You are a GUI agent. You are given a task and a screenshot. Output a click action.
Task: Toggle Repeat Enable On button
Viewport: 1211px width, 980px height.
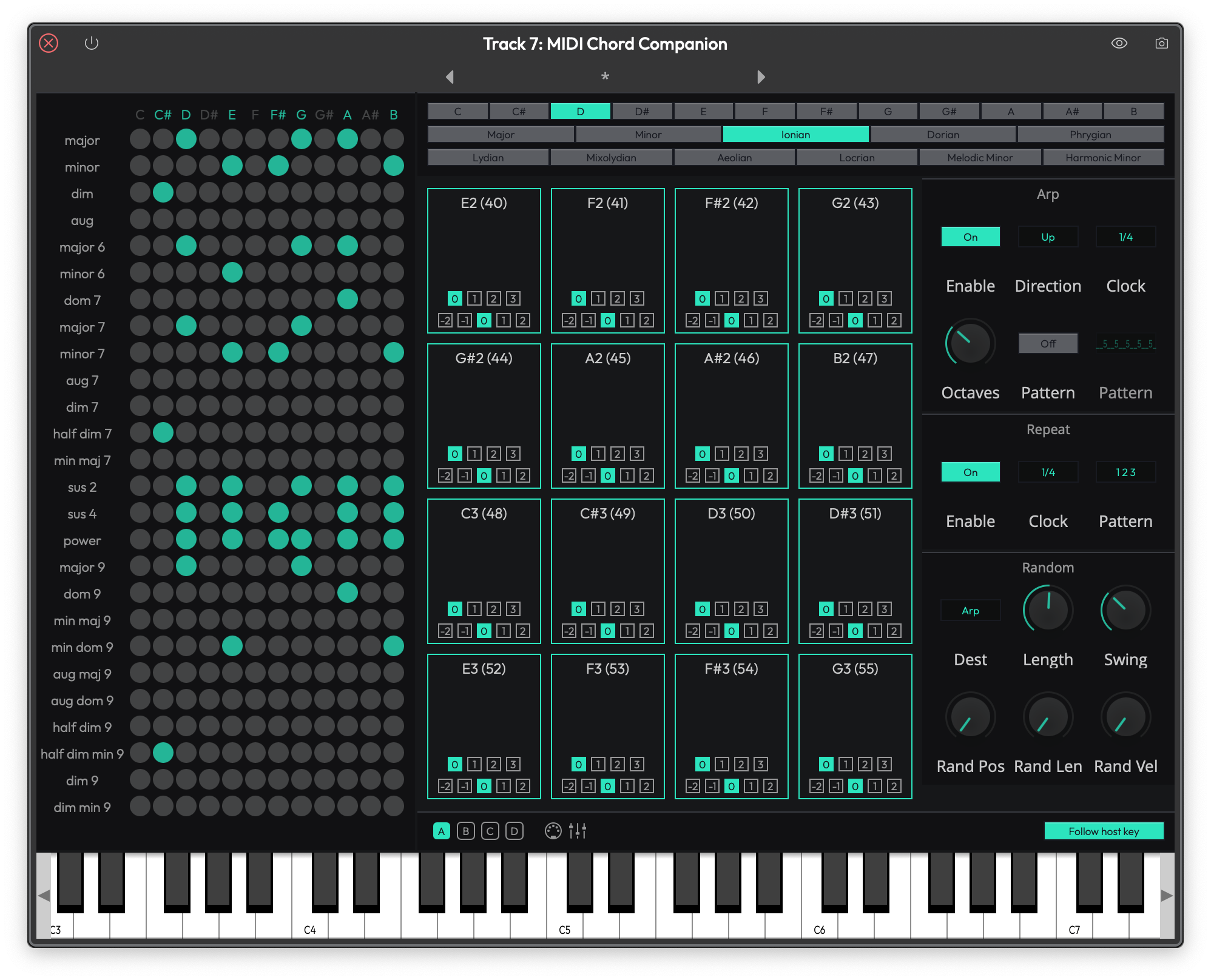(x=971, y=472)
